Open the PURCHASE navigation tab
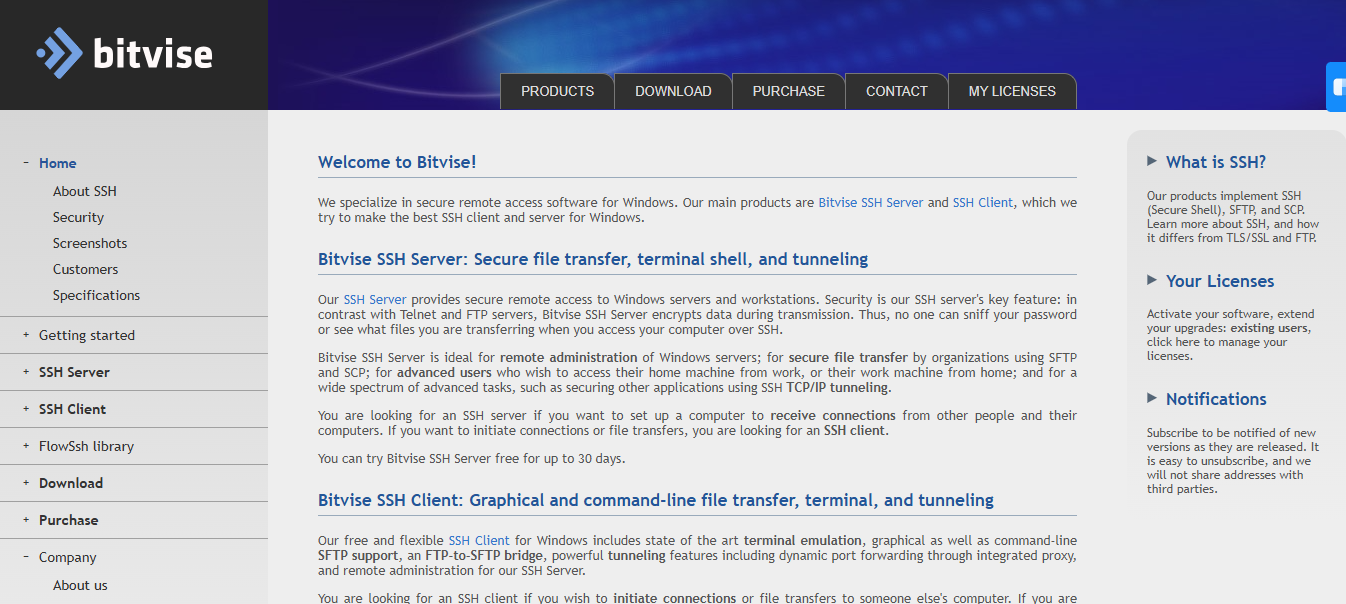This screenshot has height=604, width=1346. click(788, 91)
